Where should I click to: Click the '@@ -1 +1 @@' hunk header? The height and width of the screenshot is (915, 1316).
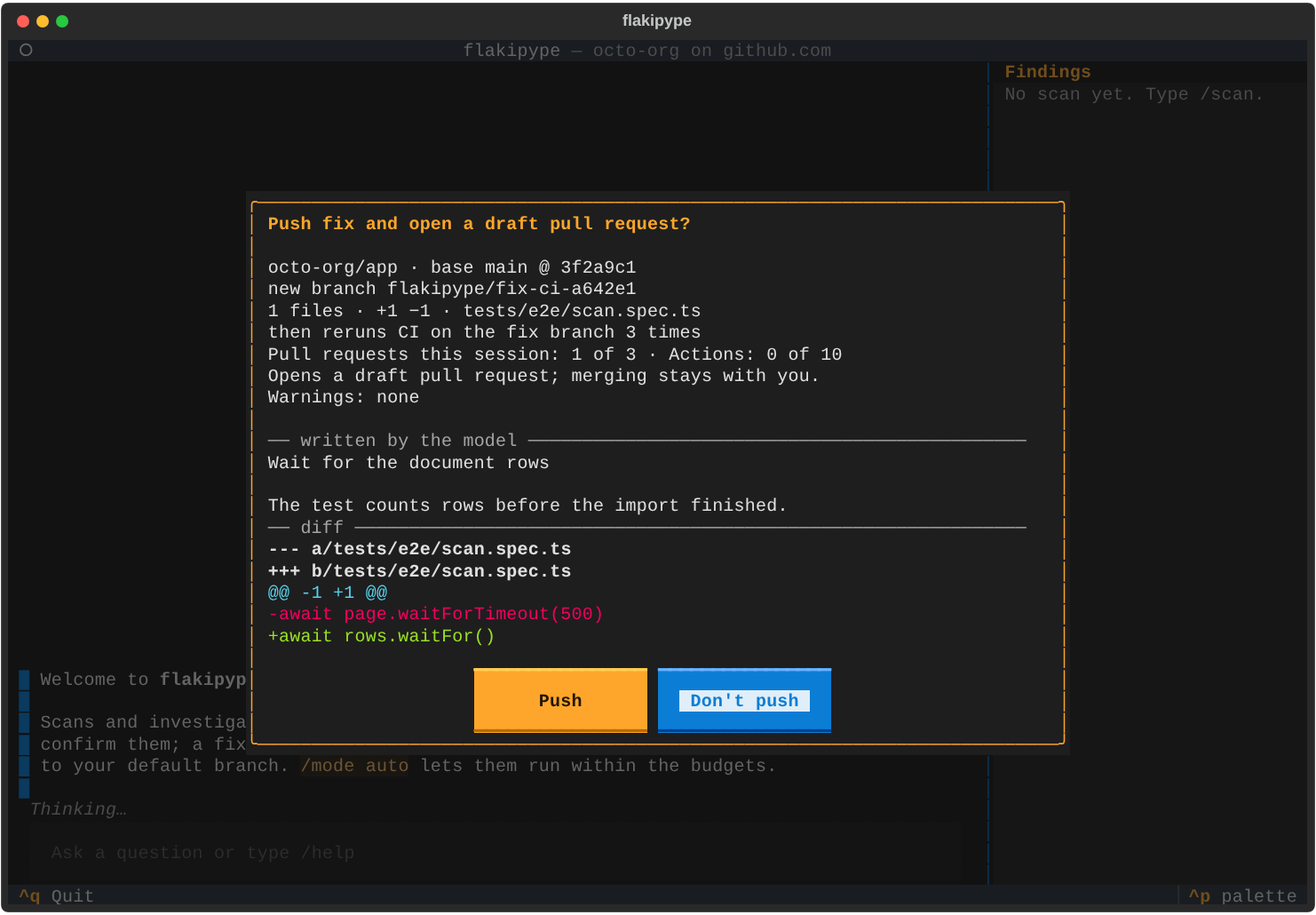(328, 593)
